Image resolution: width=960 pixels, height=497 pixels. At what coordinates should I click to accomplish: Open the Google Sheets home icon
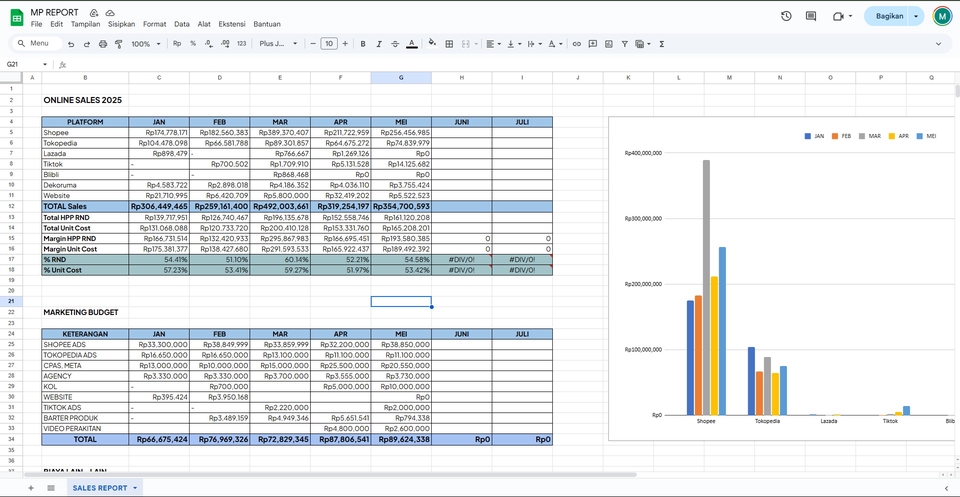[x=17, y=18]
